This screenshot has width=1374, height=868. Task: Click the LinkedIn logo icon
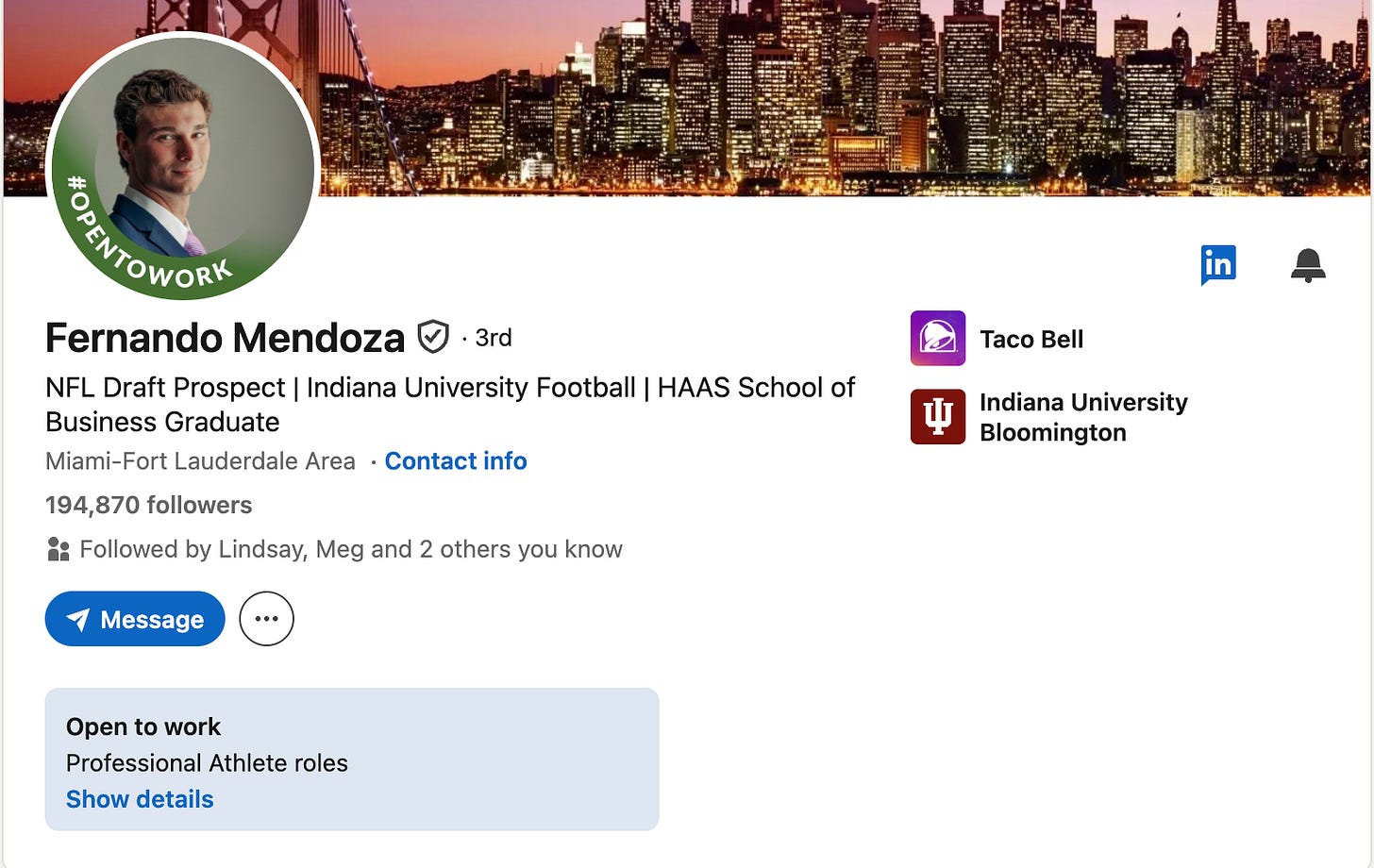click(x=1217, y=264)
